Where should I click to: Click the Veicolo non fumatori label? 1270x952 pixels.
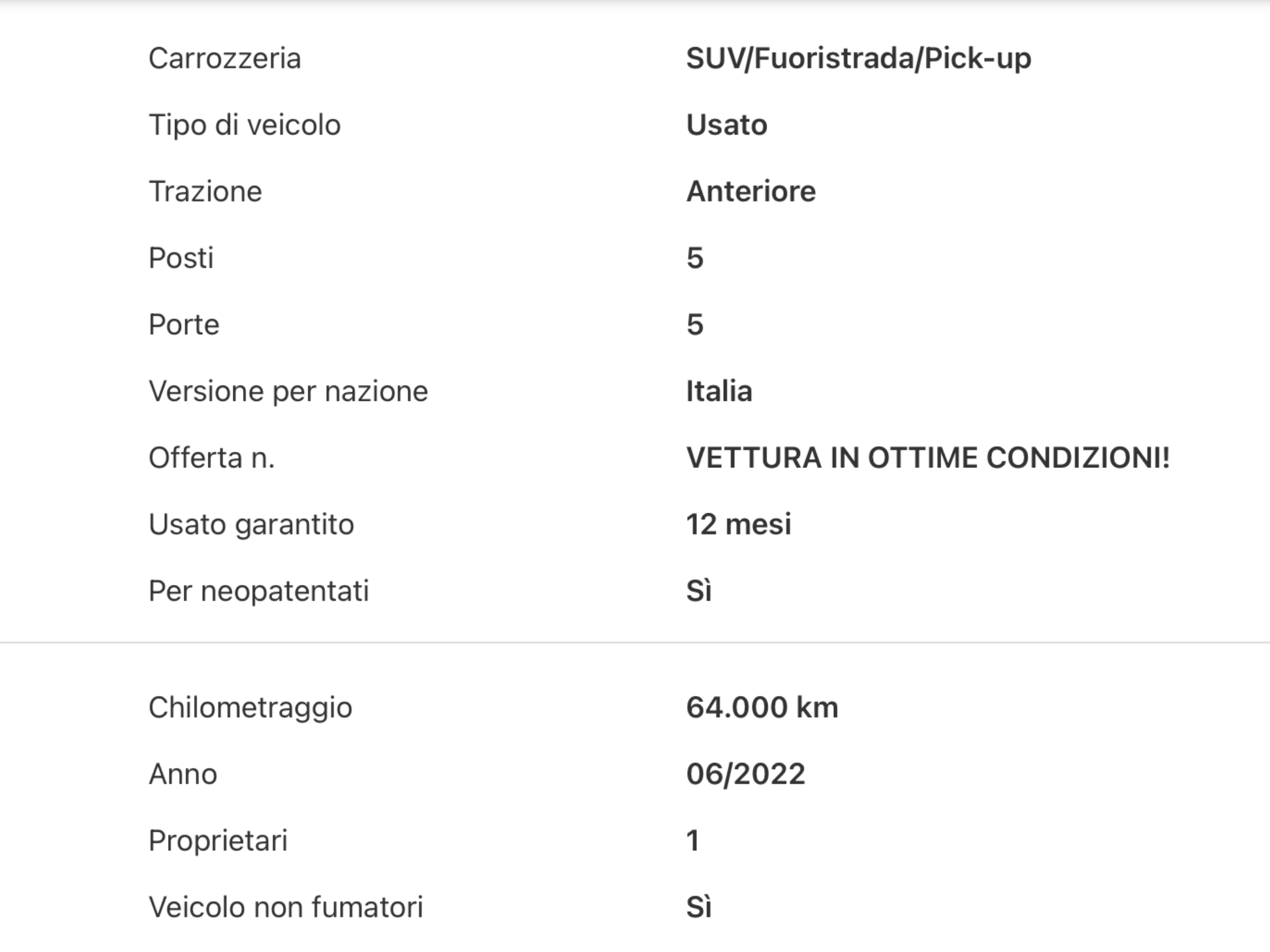(286, 907)
